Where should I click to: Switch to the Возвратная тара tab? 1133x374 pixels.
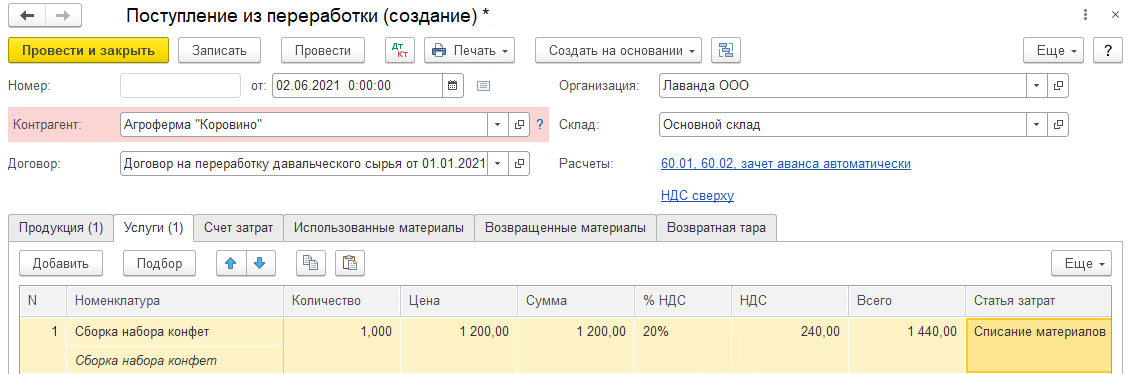pos(716,227)
